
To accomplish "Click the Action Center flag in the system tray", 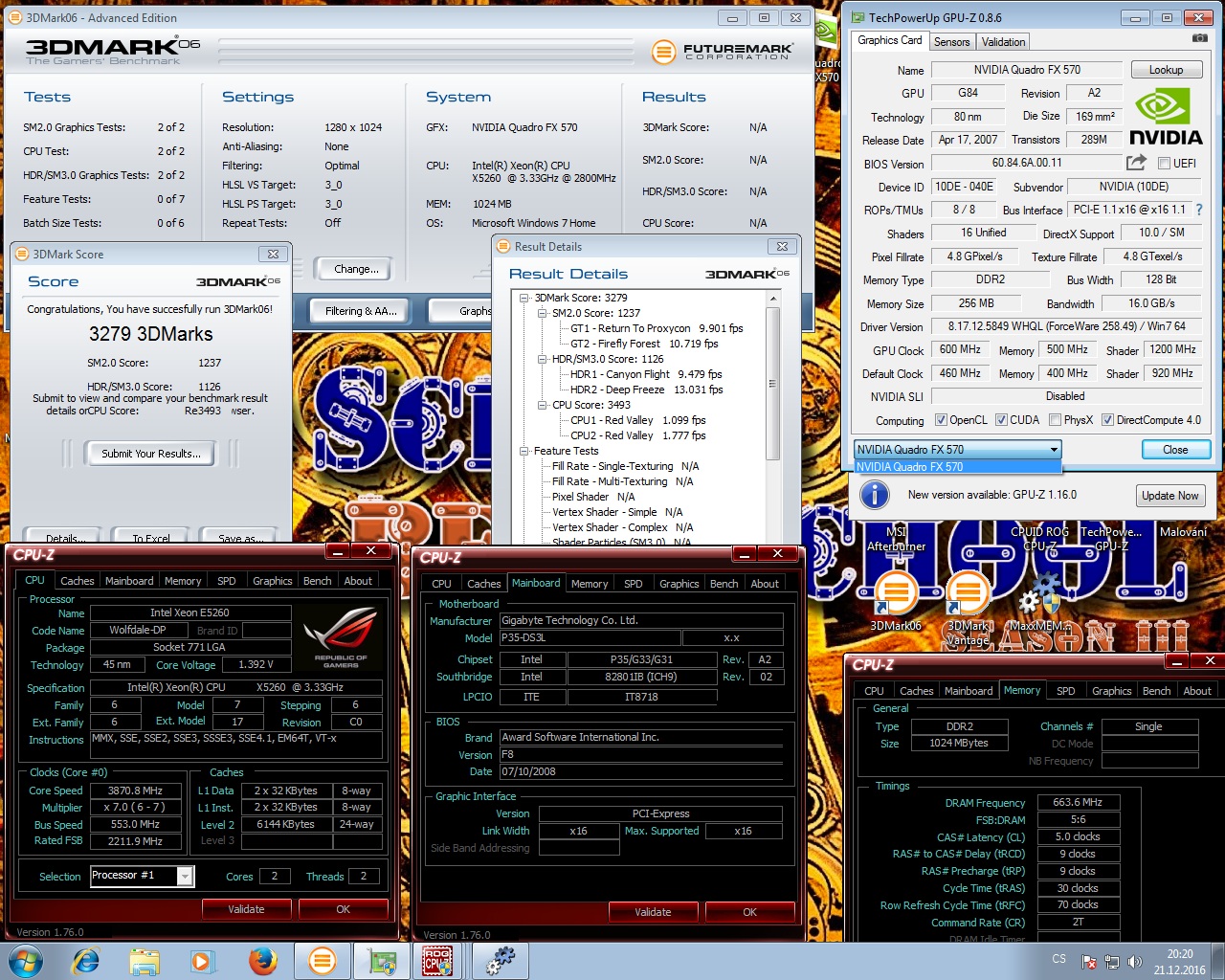I will point(1089,962).
